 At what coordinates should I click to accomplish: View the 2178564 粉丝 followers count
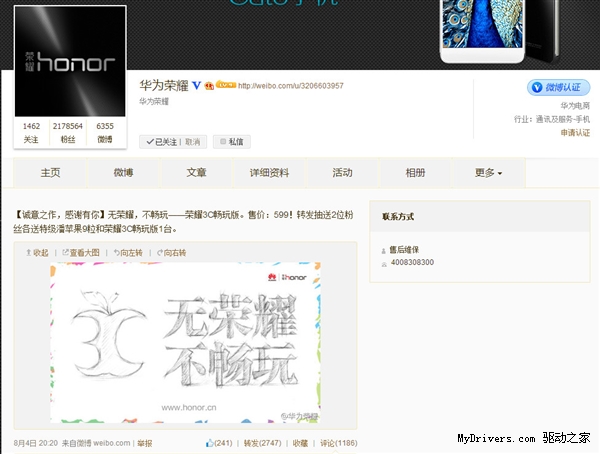[68, 132]
